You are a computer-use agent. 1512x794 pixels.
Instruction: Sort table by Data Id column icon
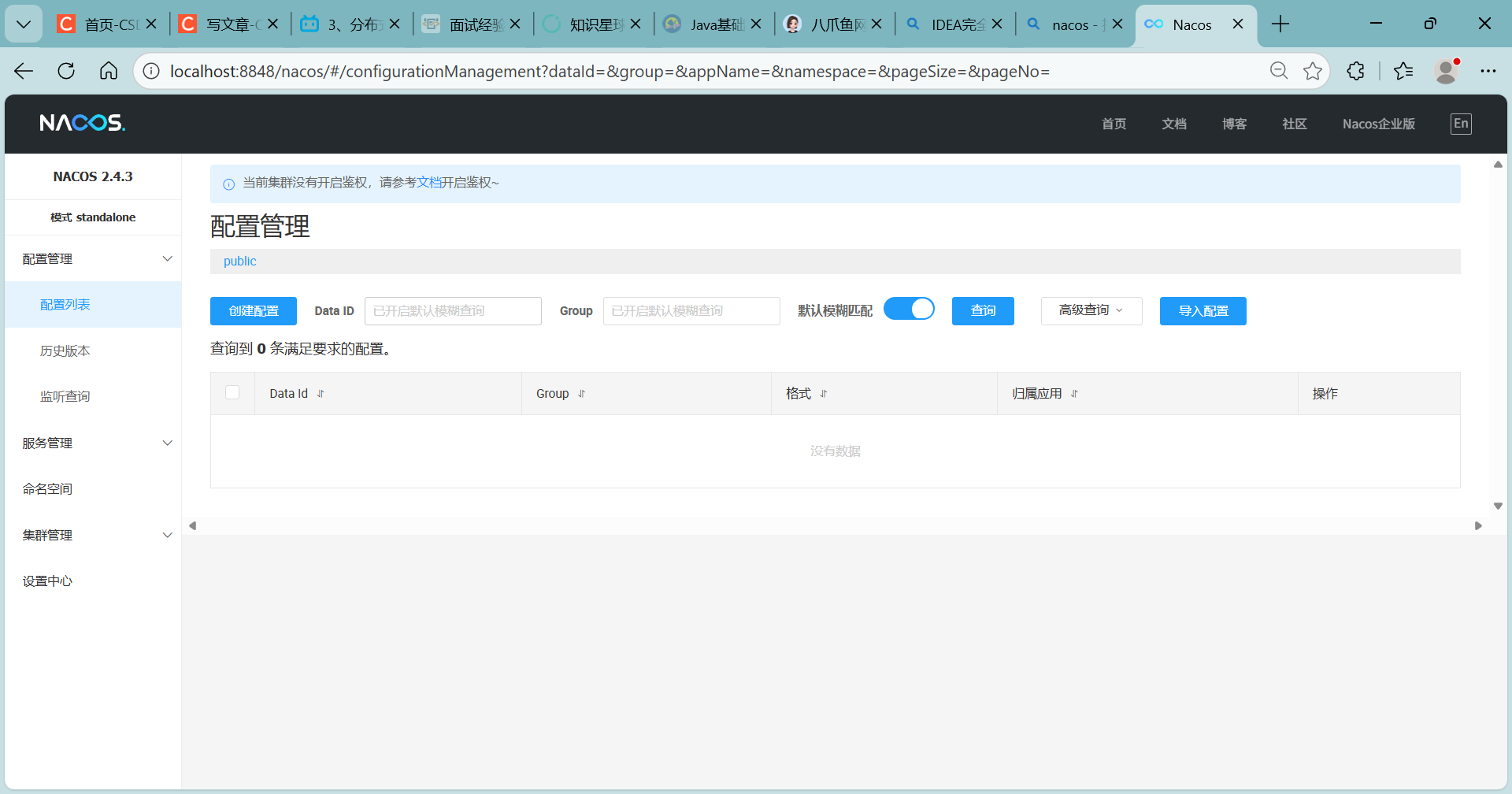[321, 394]
